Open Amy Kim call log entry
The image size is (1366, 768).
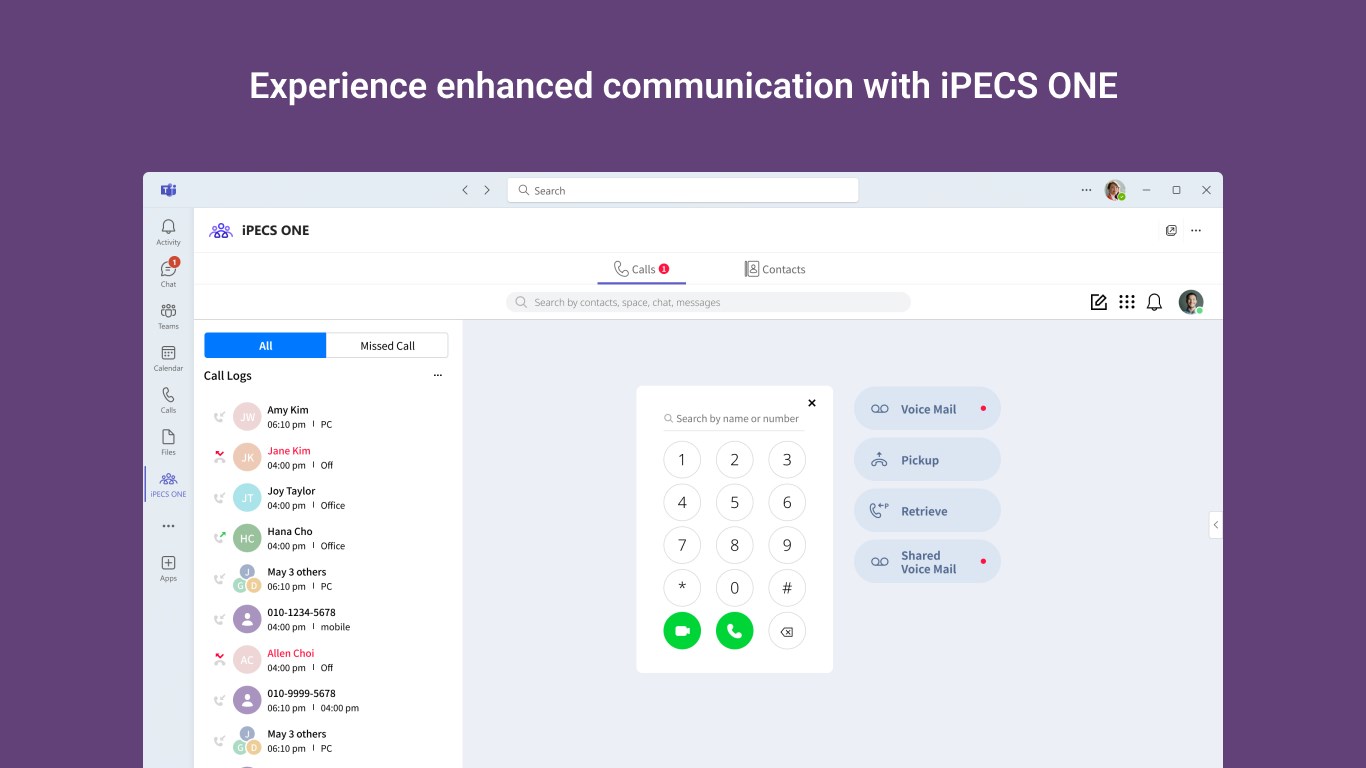(328, 417)
